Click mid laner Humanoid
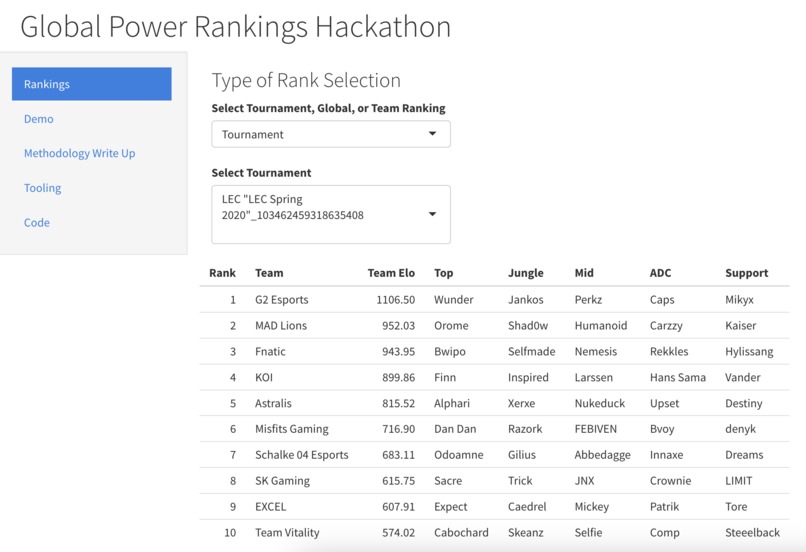This screenshot has width=806, height=552. tap(600, 325)
